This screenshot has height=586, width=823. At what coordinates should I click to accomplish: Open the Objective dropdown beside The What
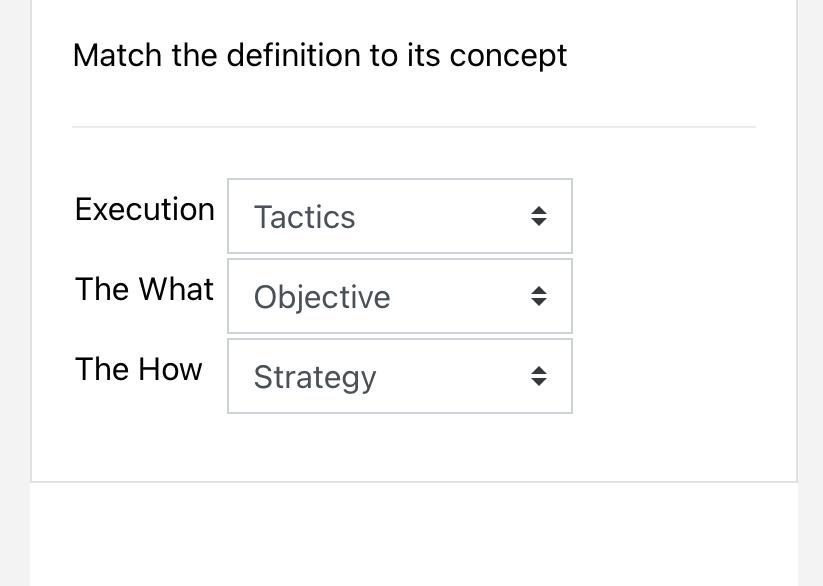(399, 295)
